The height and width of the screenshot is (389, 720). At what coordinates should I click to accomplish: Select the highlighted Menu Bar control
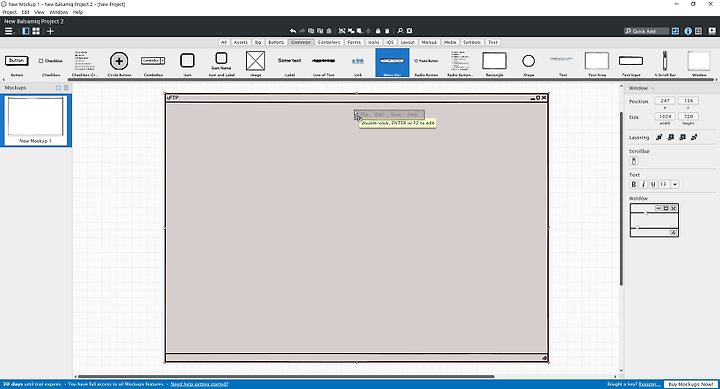pos(392,63)
